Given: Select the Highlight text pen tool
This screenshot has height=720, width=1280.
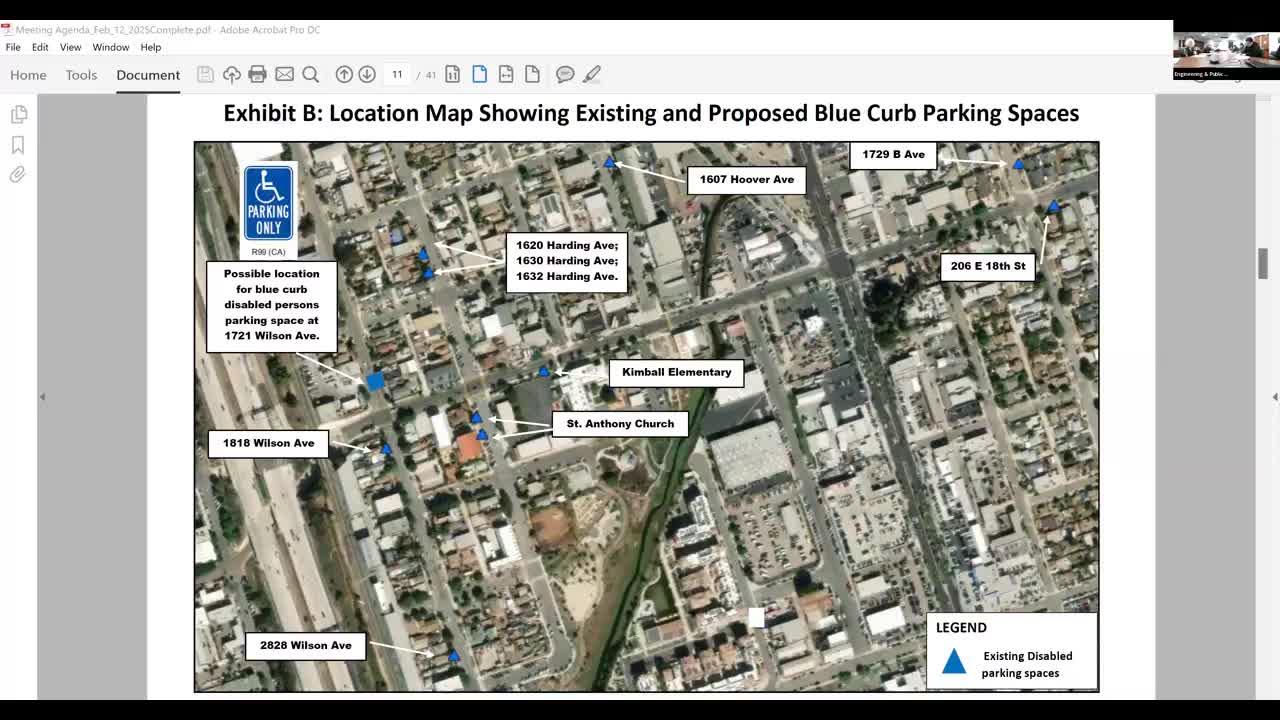Looking at the screenshot, I should pos(592,74).
